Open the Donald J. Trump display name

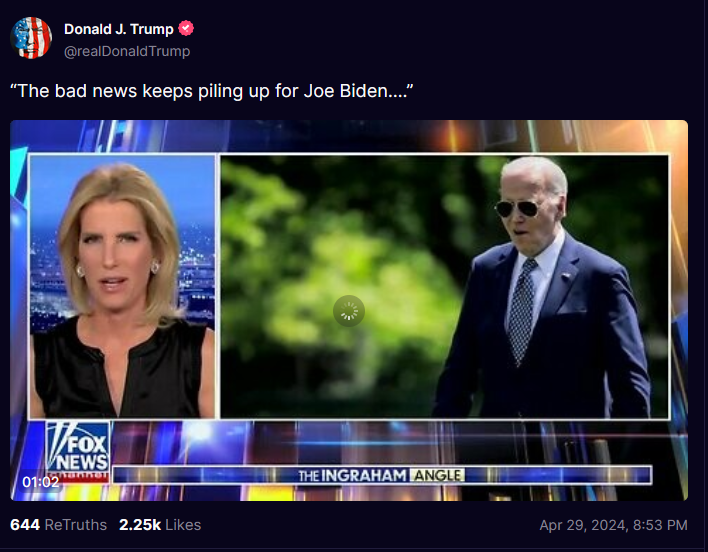click(119, 29)
